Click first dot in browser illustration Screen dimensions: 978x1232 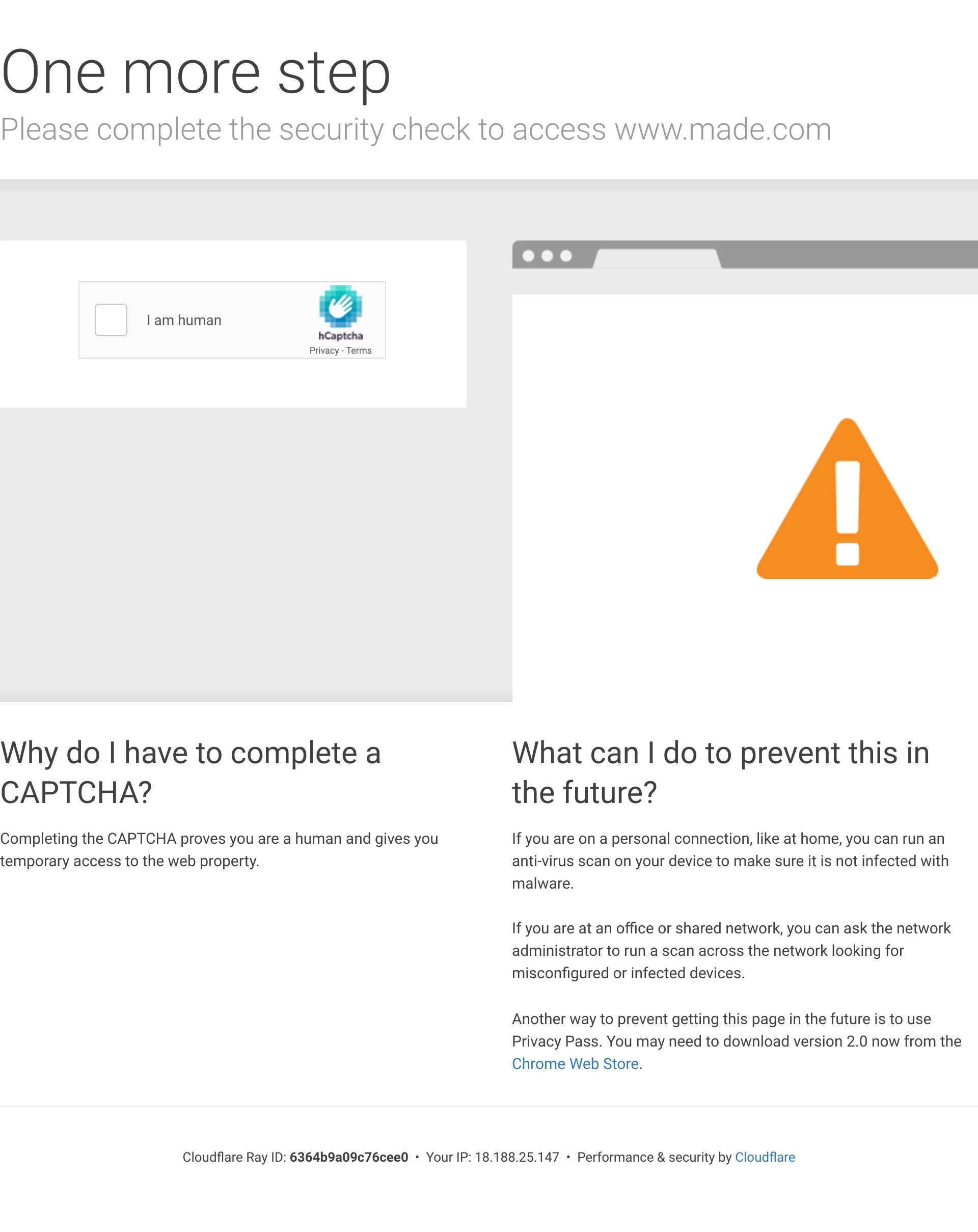(528, 256)
